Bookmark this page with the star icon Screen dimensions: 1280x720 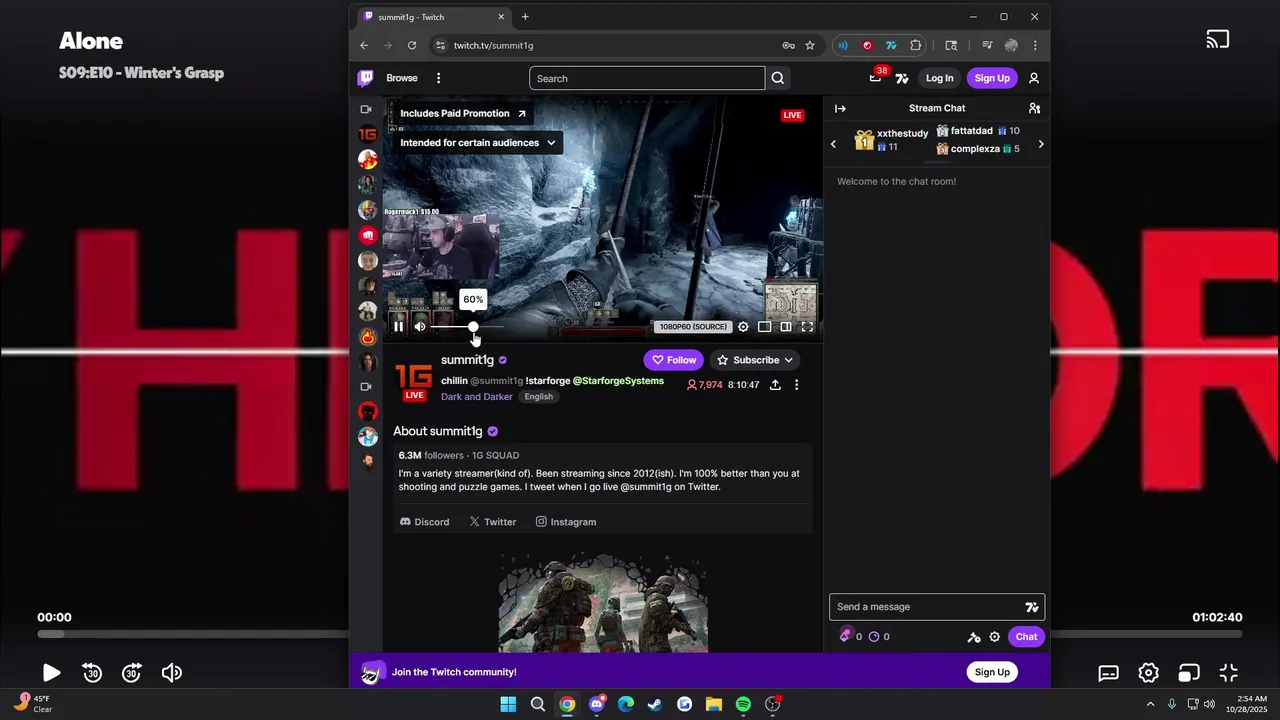810,45
